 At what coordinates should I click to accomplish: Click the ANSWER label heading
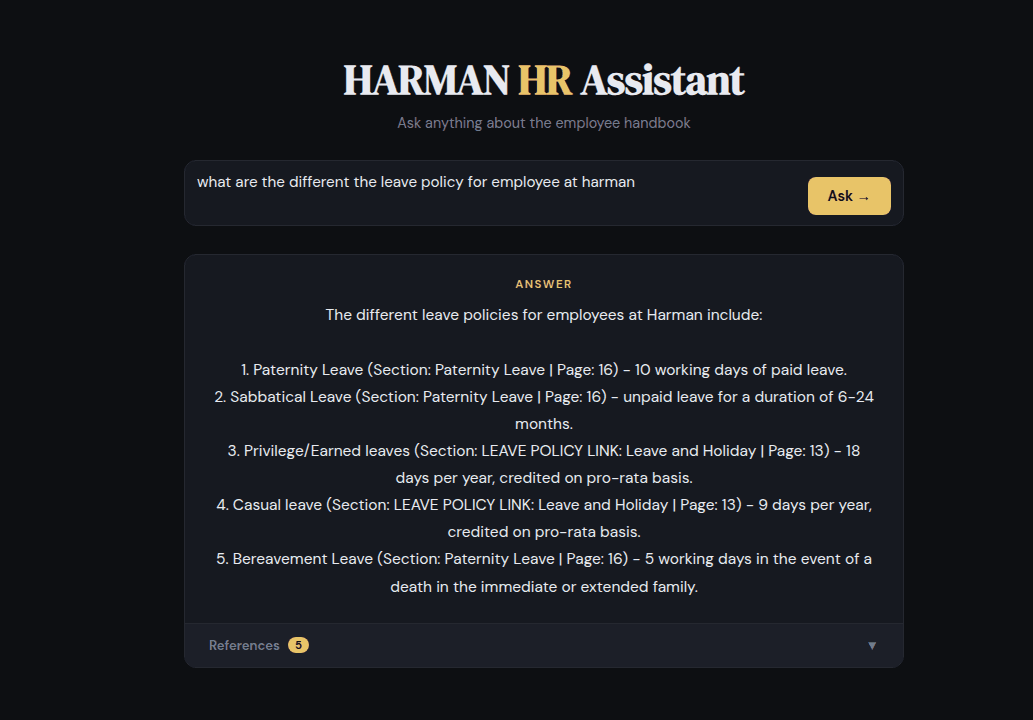pos(543,284)
